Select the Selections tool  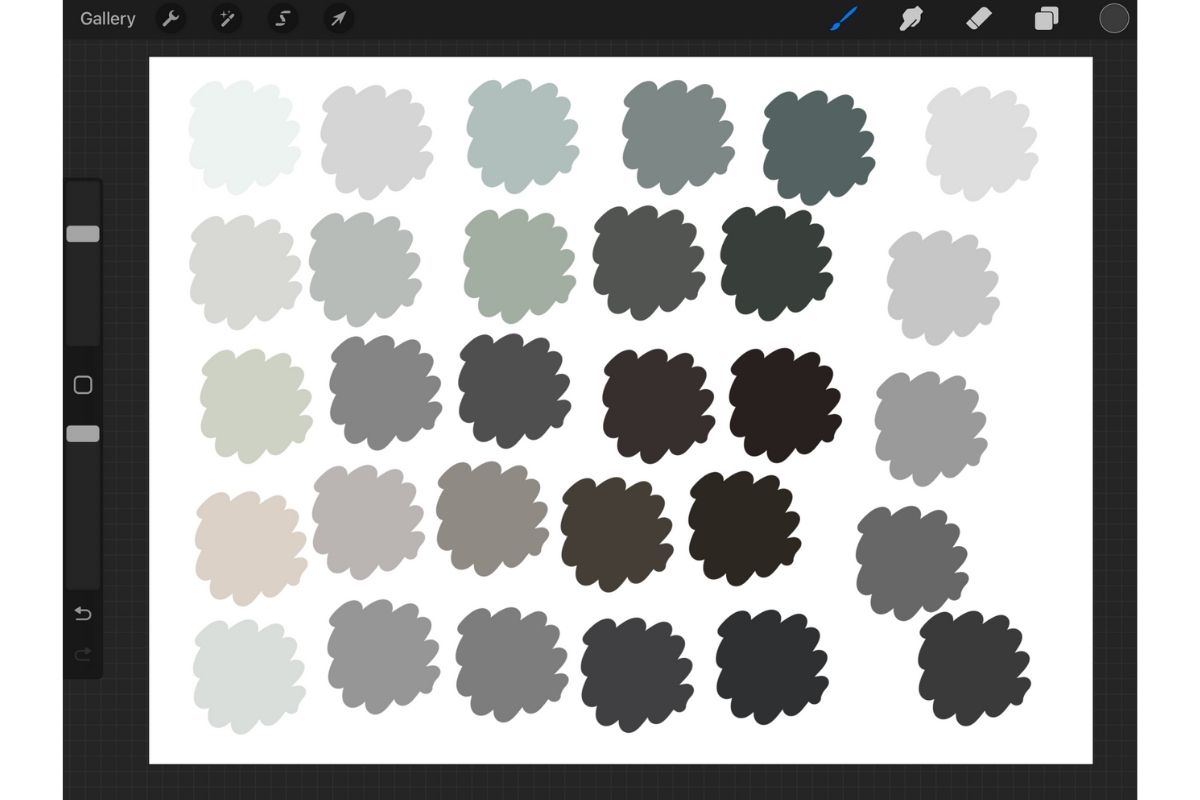[x=282, y=18]
